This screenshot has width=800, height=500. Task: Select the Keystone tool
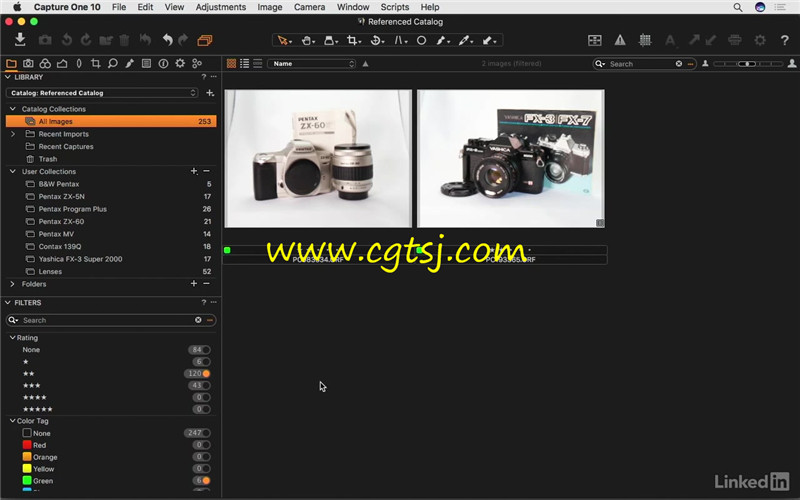tap(400, 40)
